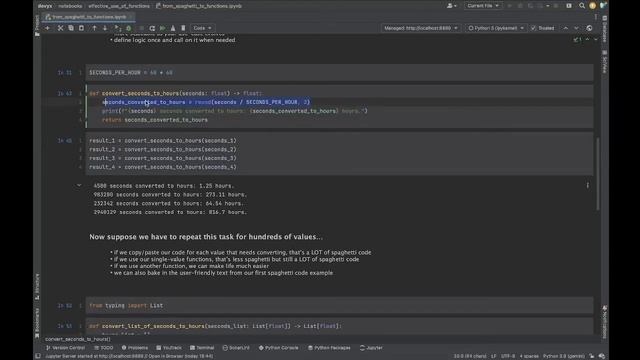This screenshot has width=640, height=360.
Task: Open the SciView tool window on right
Action: tap(604, 62)
